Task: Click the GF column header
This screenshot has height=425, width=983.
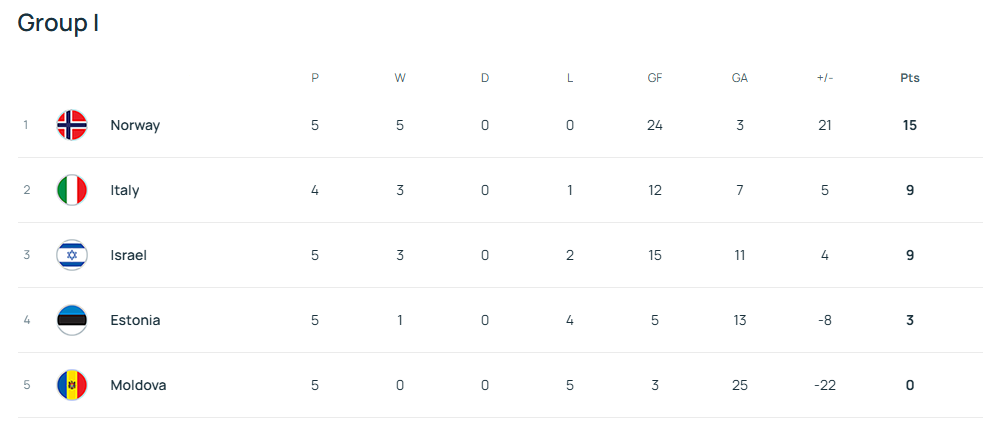Action: coord(655,78)
